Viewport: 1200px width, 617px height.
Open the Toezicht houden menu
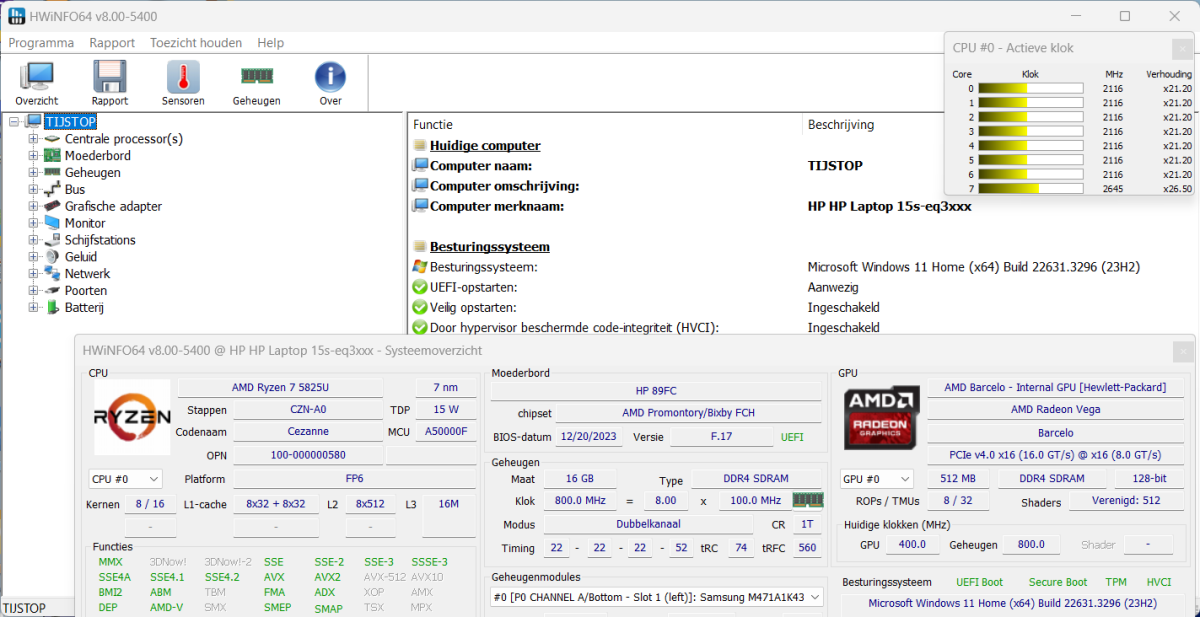pos(196,43)
